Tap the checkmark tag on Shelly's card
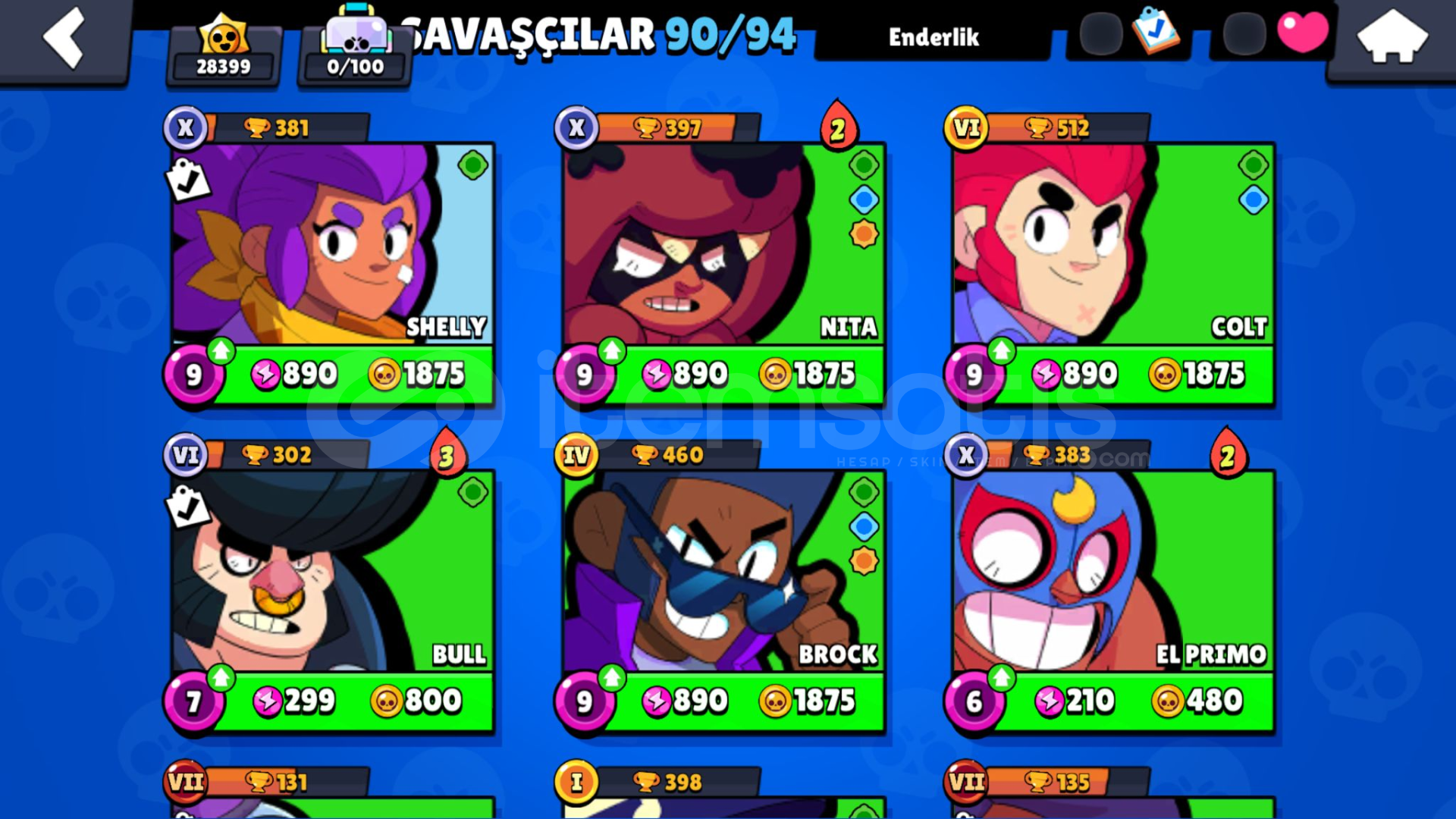The image size is (1456, 819). coord(187,180)
